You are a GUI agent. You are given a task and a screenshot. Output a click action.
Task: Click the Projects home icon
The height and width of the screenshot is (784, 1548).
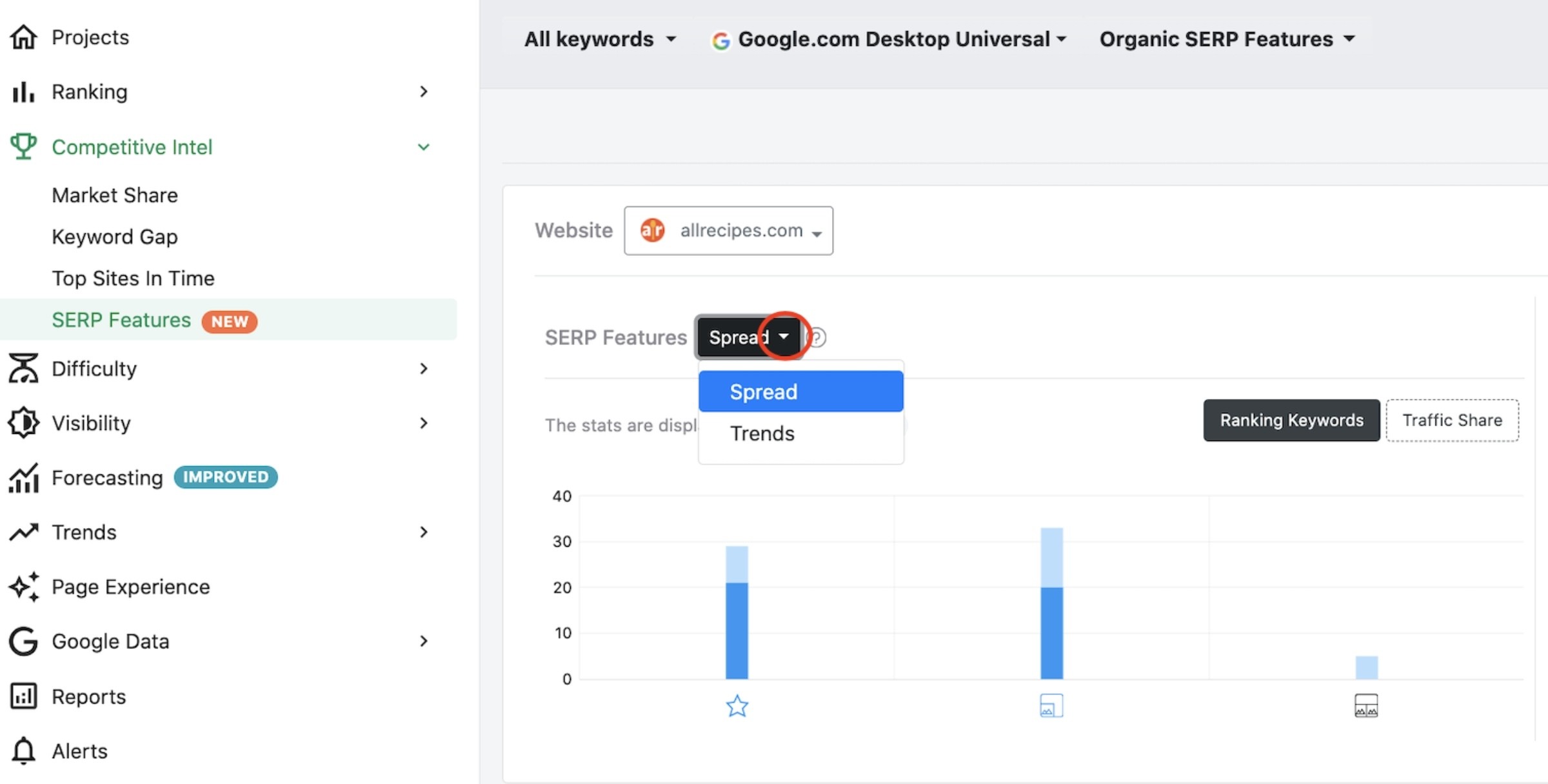coord(24,37)
